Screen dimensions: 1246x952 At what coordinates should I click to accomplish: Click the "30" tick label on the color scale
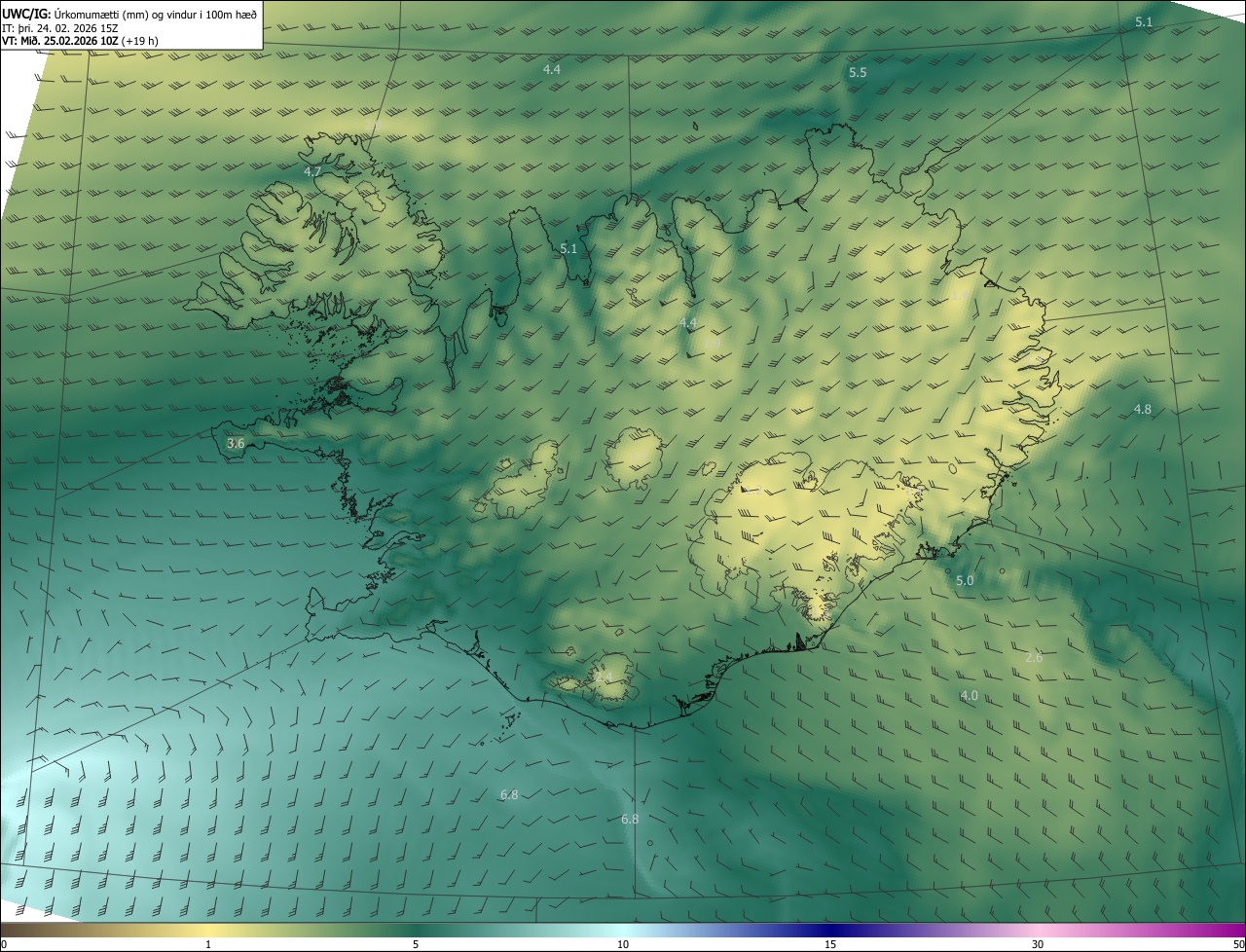(x=1038, y=945)
